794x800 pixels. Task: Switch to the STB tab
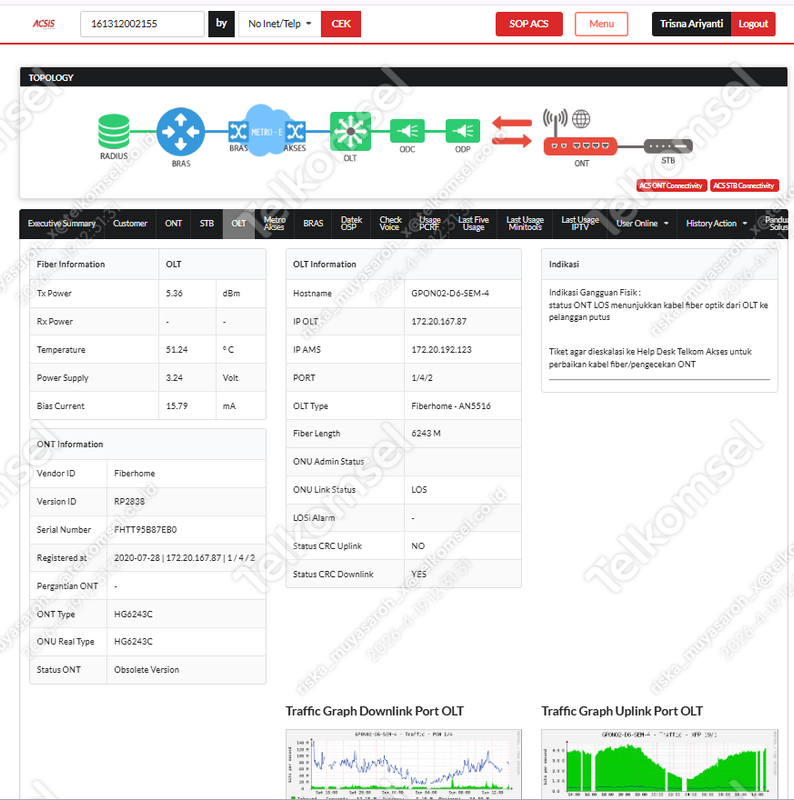pos(207,223)
